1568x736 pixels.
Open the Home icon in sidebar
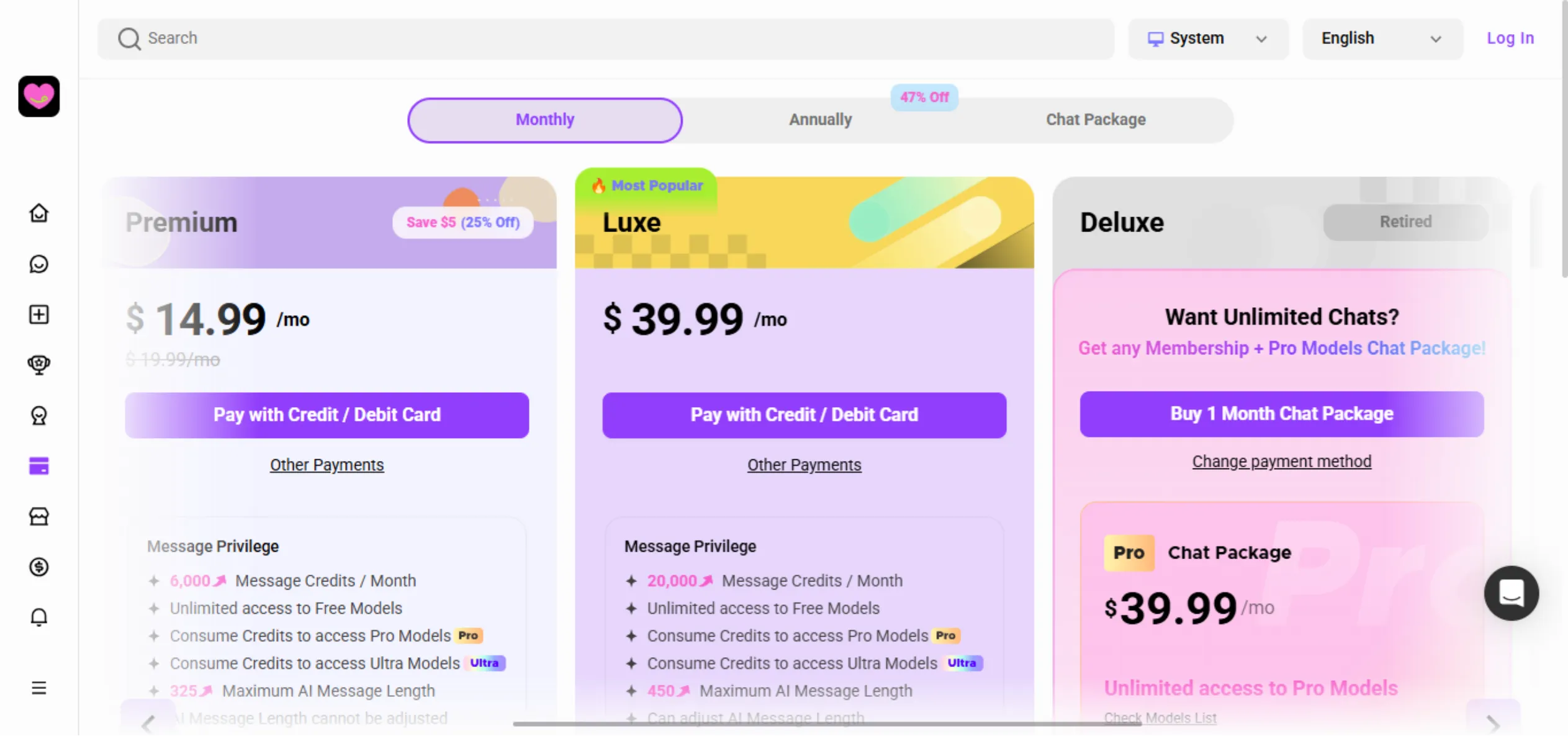tap(38, 213)
